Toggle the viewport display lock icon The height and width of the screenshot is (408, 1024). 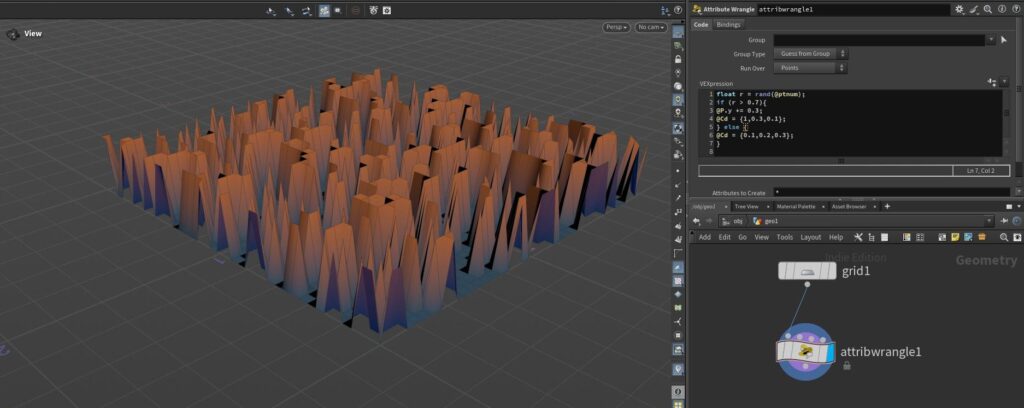[679, 59]
